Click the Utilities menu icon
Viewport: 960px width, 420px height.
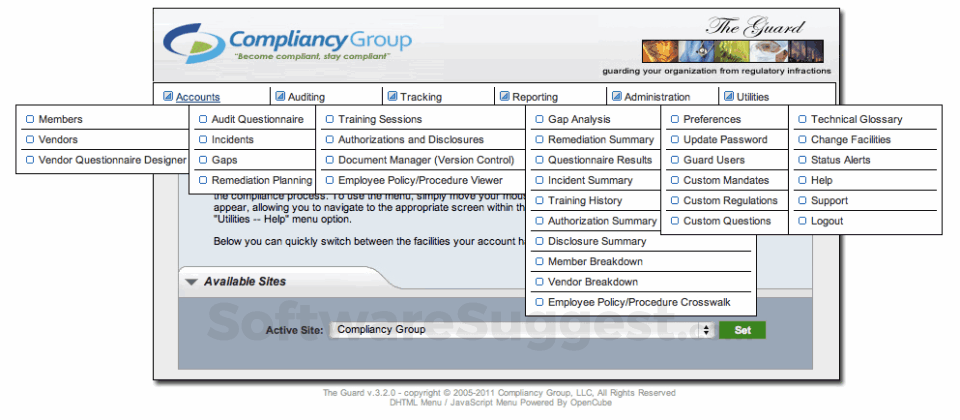(729, 96)
